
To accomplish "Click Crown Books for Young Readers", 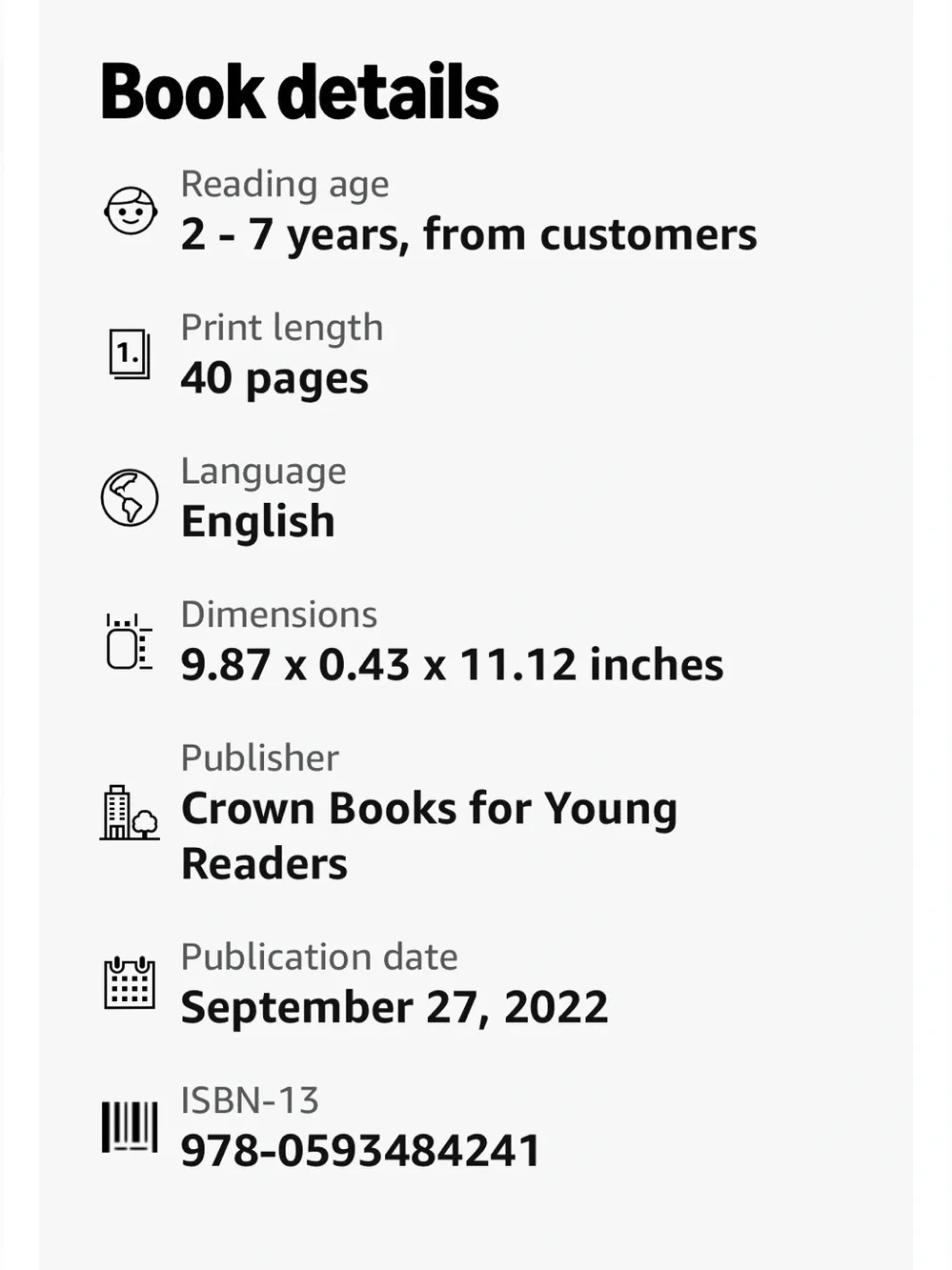I will coord(429,836).
